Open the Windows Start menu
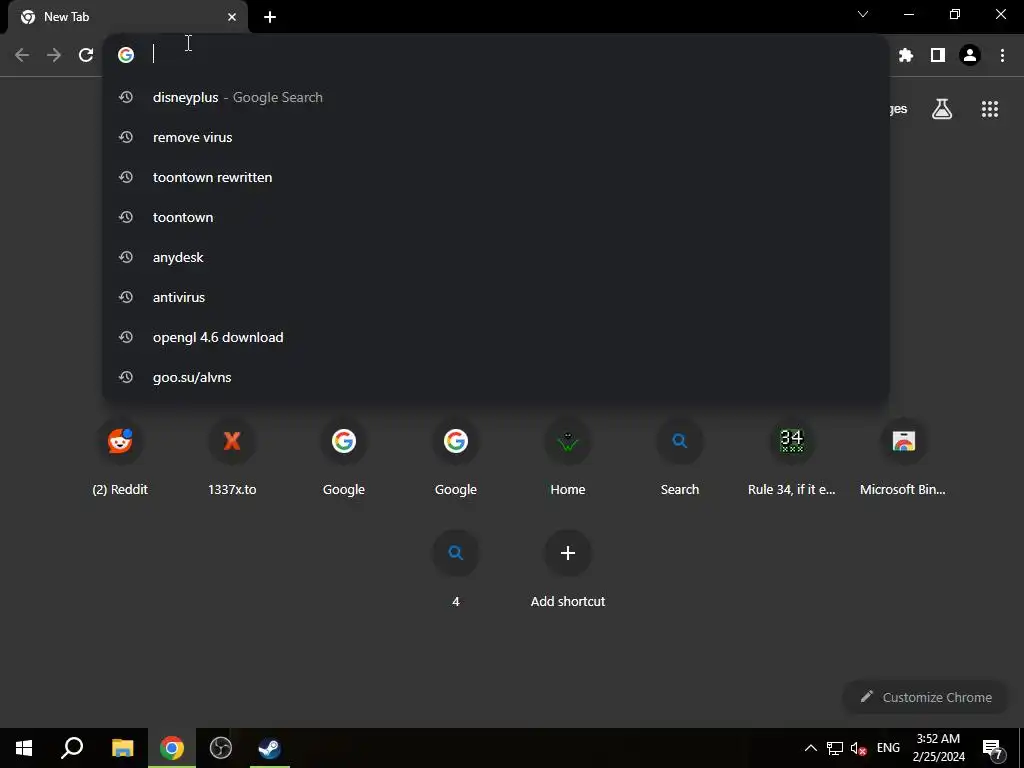The width and height of the screenshot is (1024, 768). click(x=24, y=748)
